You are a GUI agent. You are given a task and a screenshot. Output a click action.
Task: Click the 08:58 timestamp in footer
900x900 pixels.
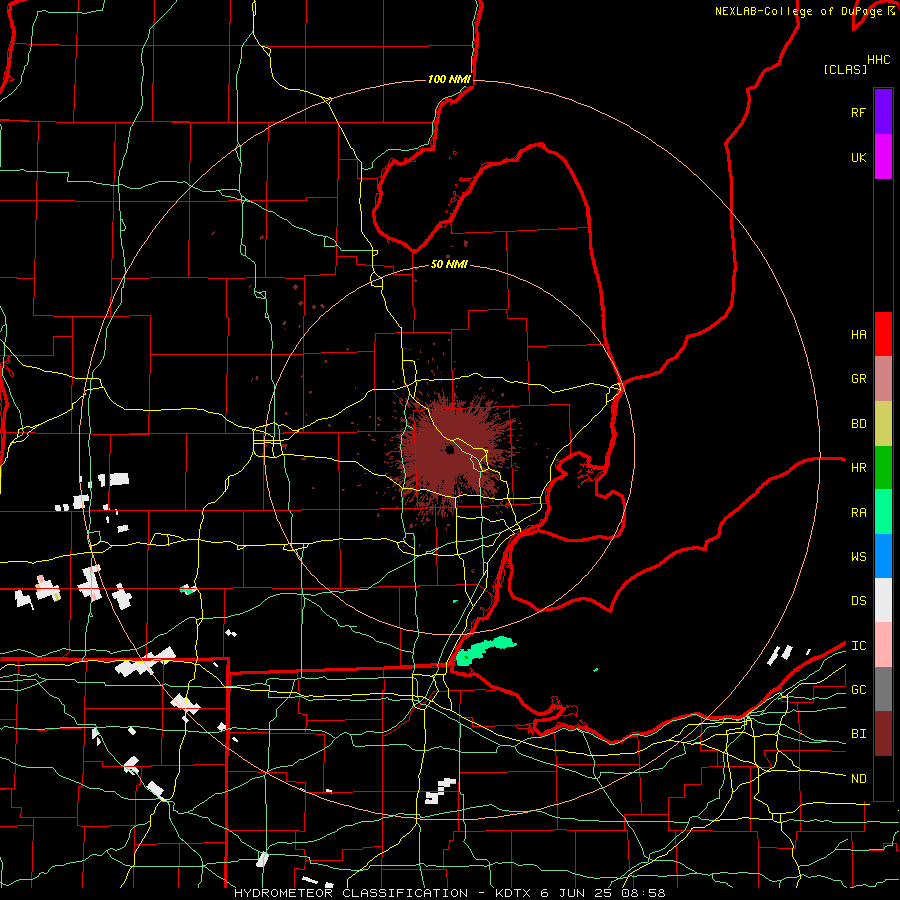click(643, 893)
